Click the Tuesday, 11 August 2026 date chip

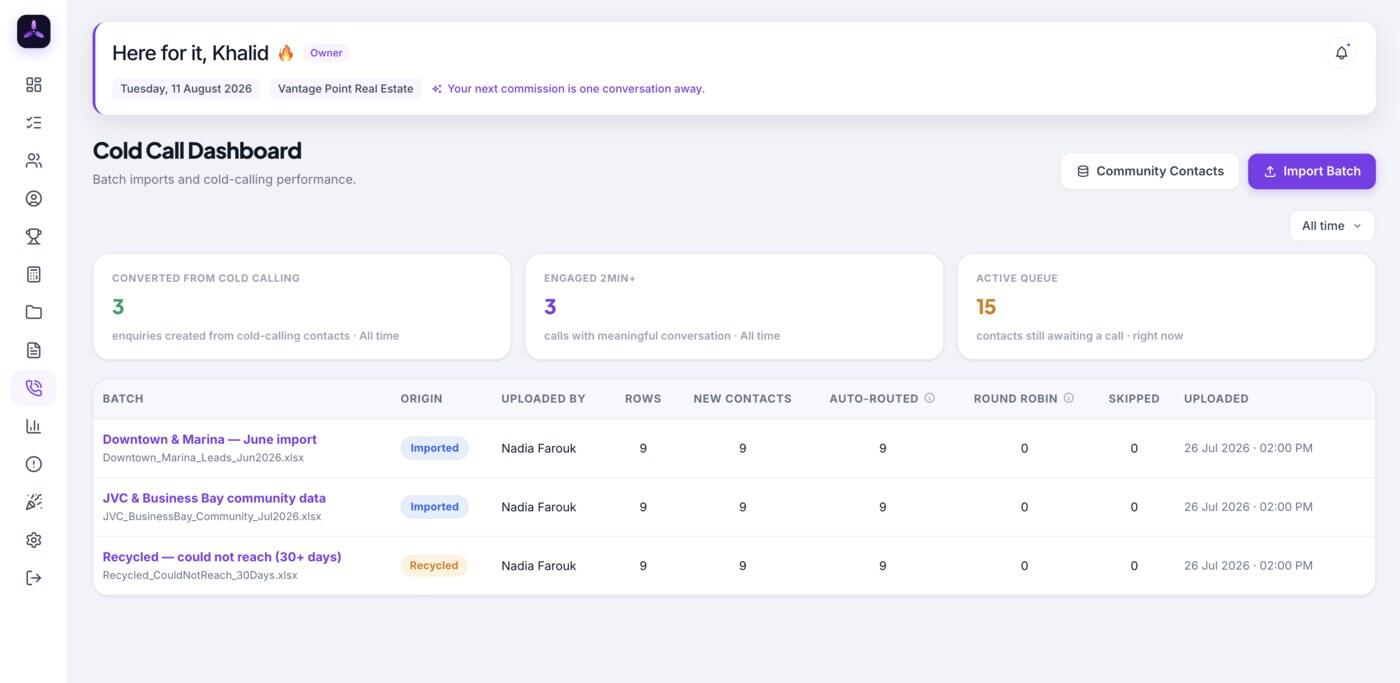click(186, 89)
